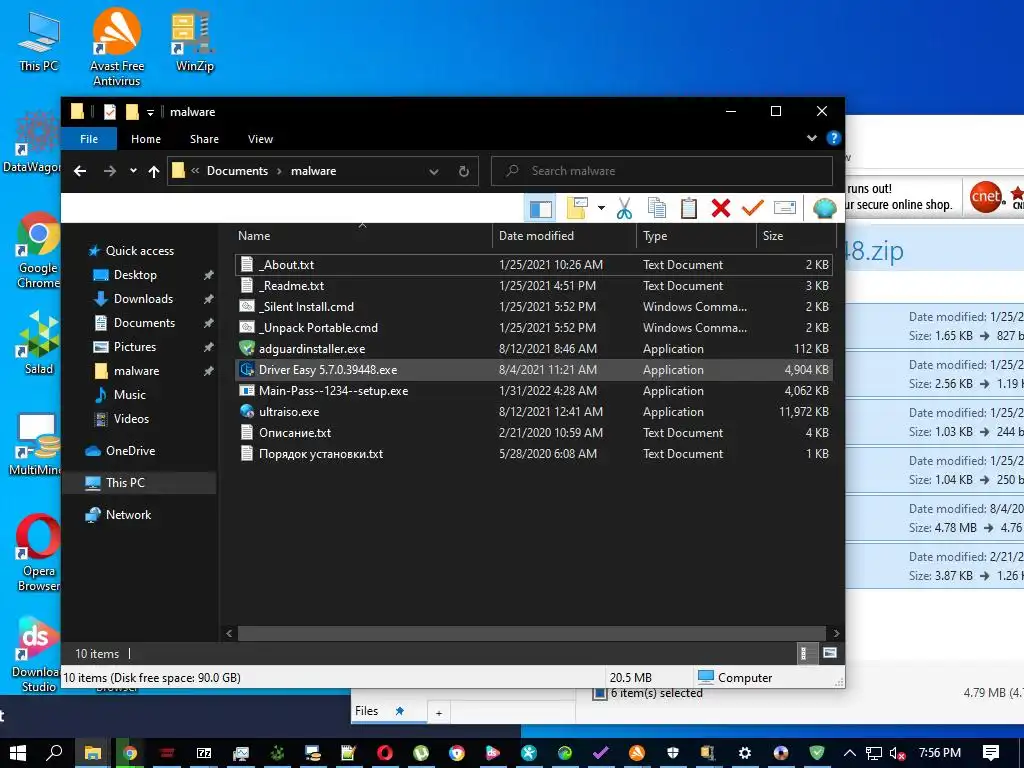Sort by the Name column header
This screenshot has width=1024, height=768.
(x=362, y=236)
